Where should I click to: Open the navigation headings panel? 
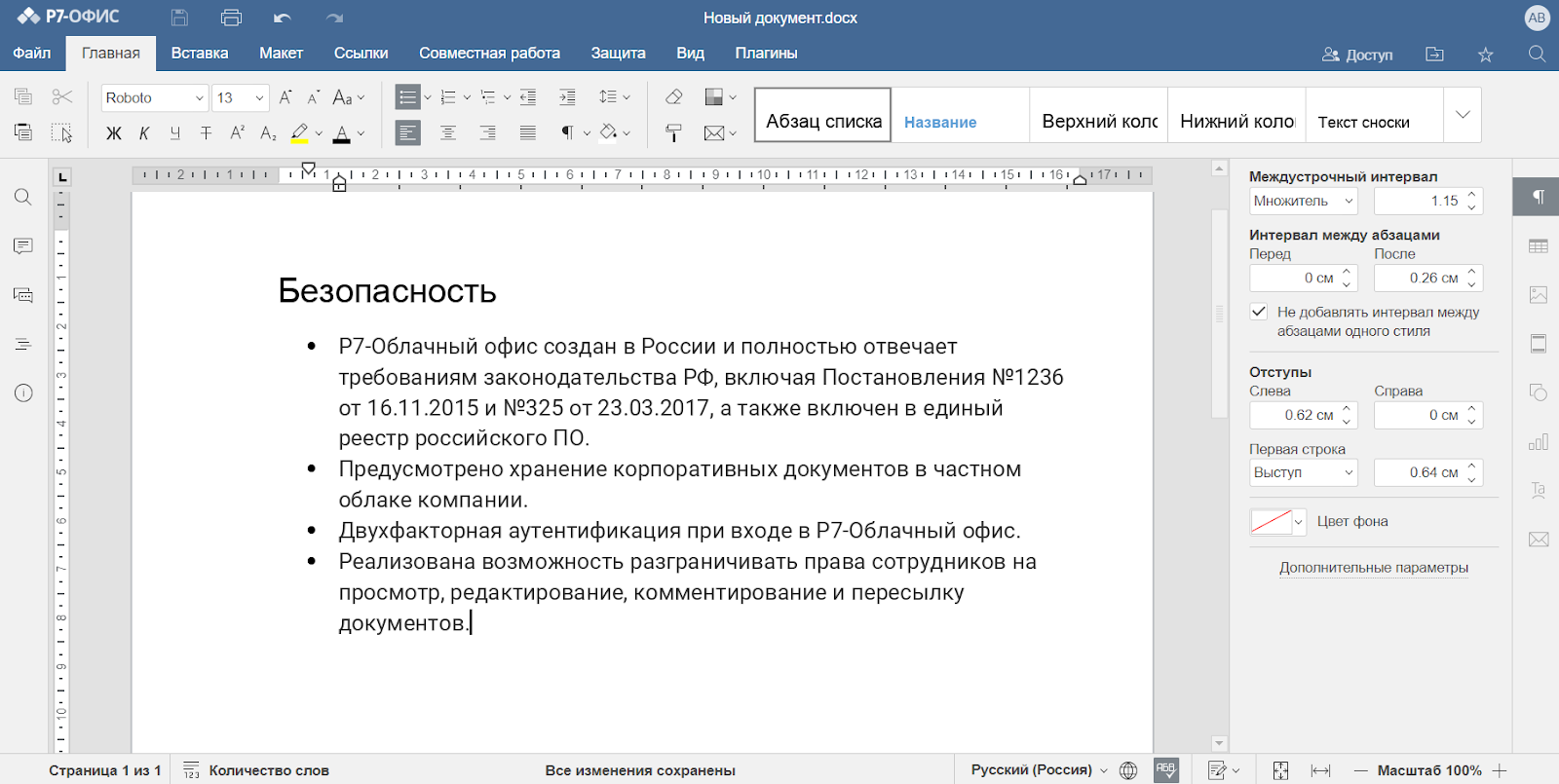23,344
